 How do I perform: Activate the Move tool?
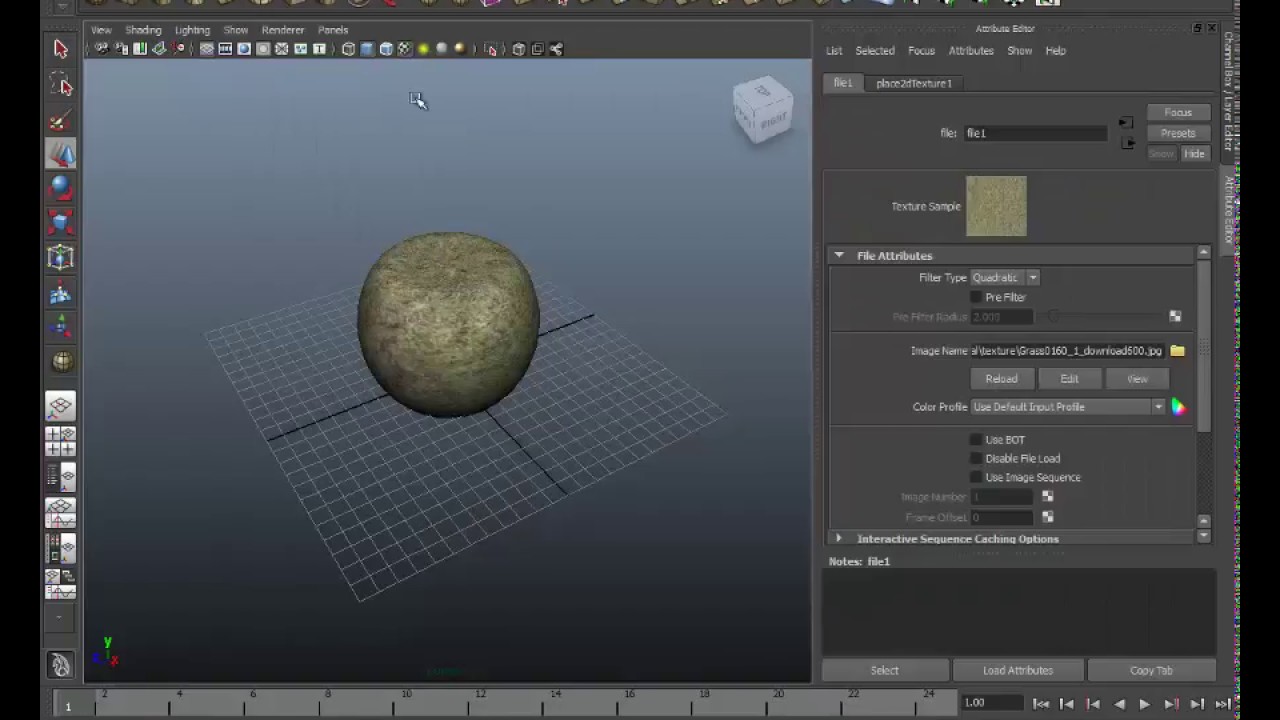coord(60,153)
